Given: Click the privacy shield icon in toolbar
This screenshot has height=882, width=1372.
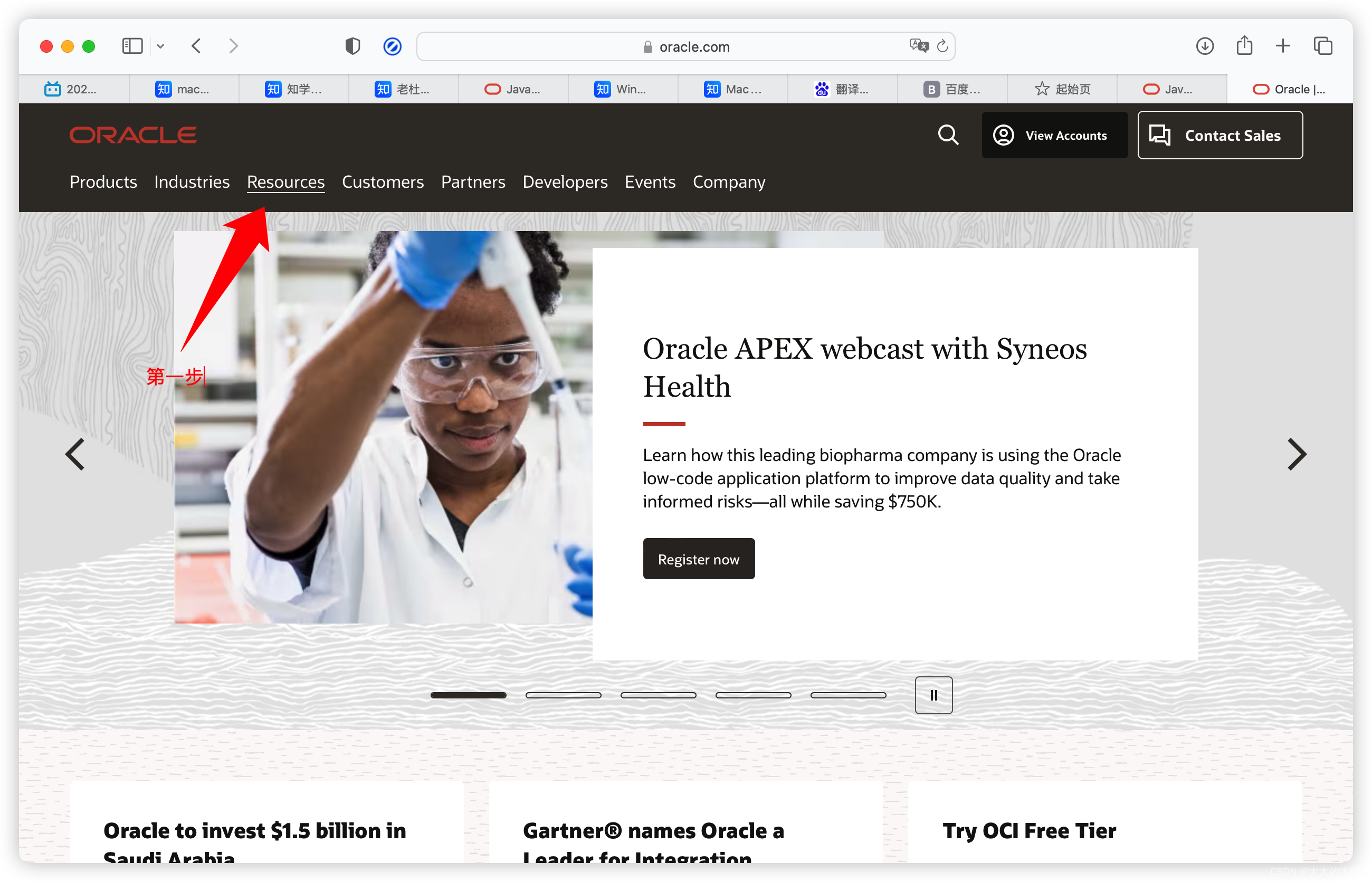Looking at the screenshot, I should pyautogui.click(x=352, y=46).
